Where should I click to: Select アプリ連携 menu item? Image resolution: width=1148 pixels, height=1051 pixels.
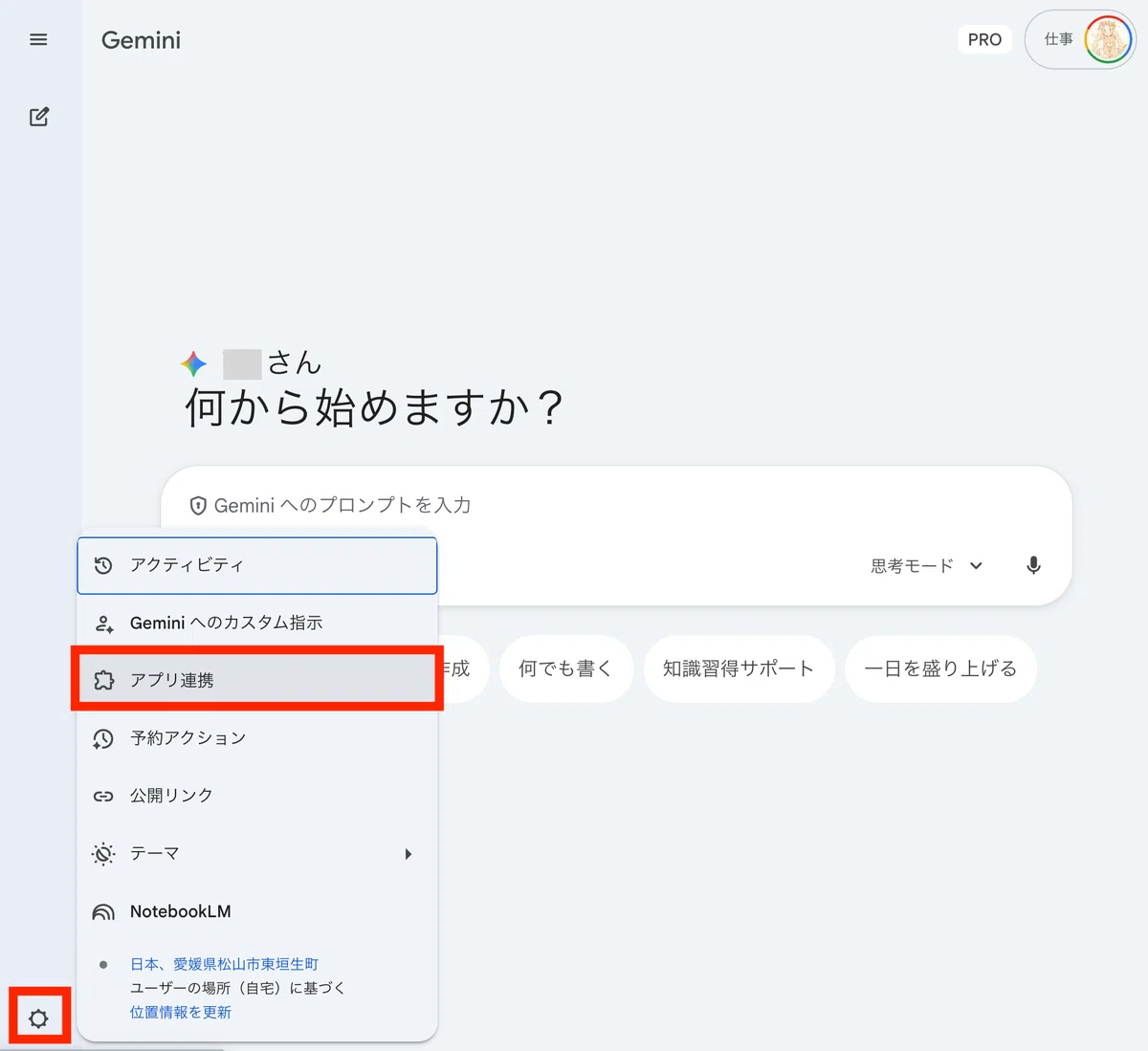[x=257, y=680]
